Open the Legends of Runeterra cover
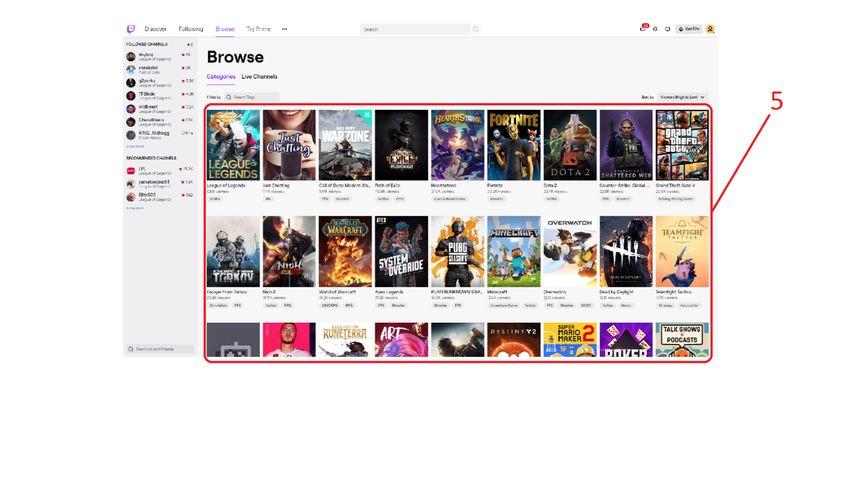 pos(345,340)
